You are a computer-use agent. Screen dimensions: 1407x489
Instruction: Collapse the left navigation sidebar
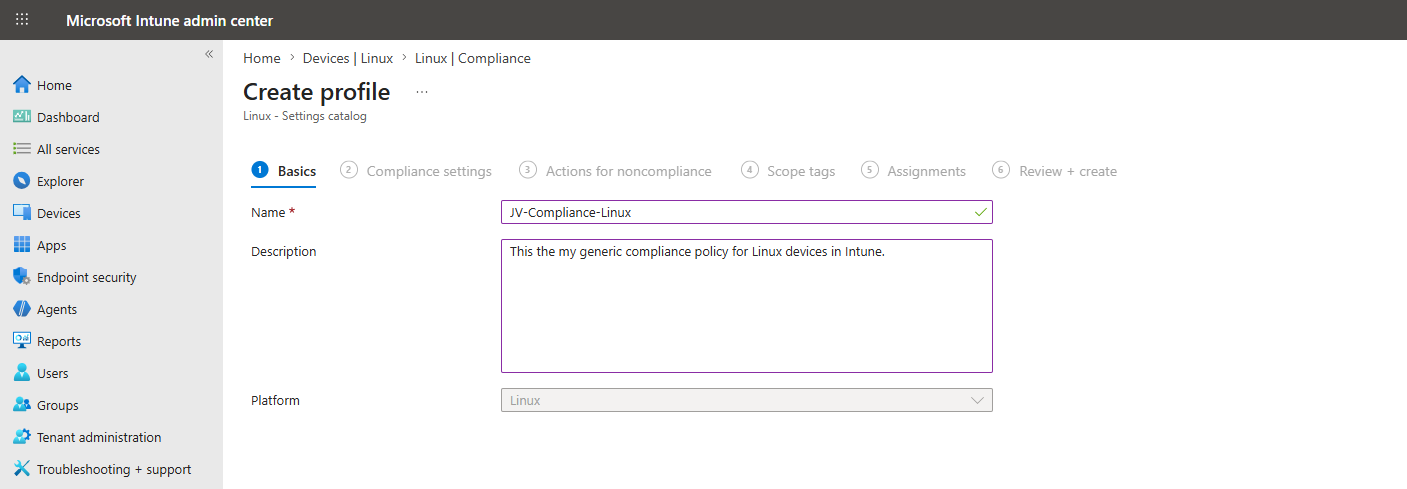tap(209, 54)
